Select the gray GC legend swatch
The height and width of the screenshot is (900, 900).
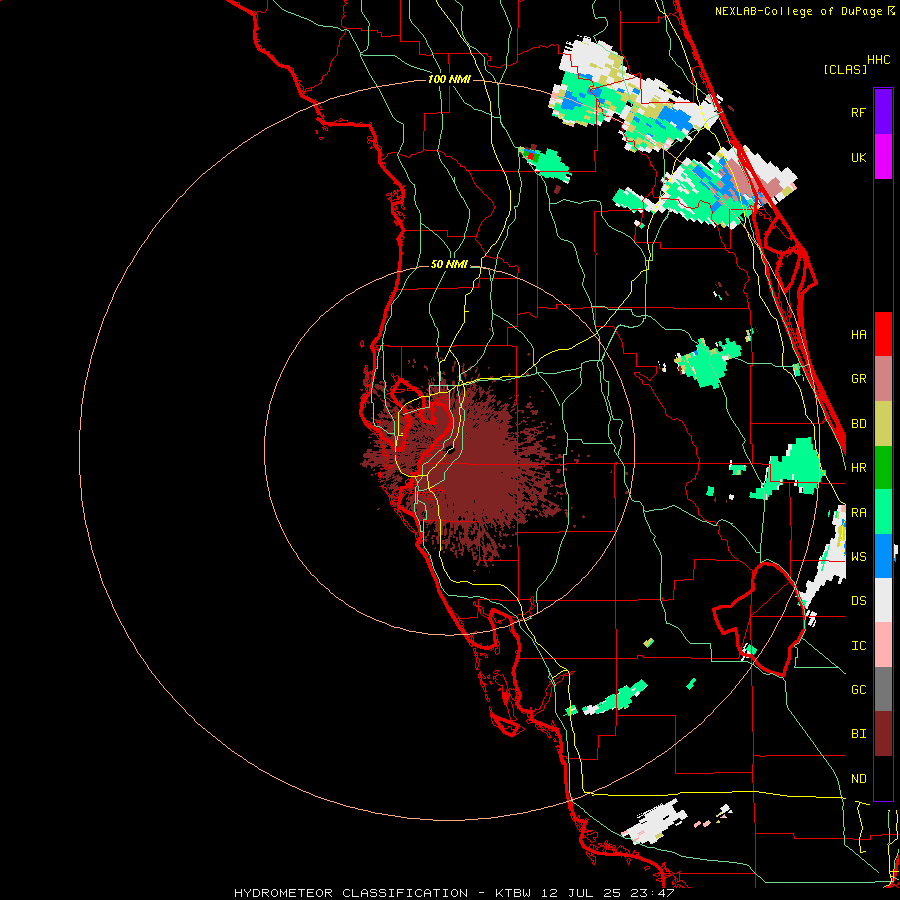tap(883, 689)
